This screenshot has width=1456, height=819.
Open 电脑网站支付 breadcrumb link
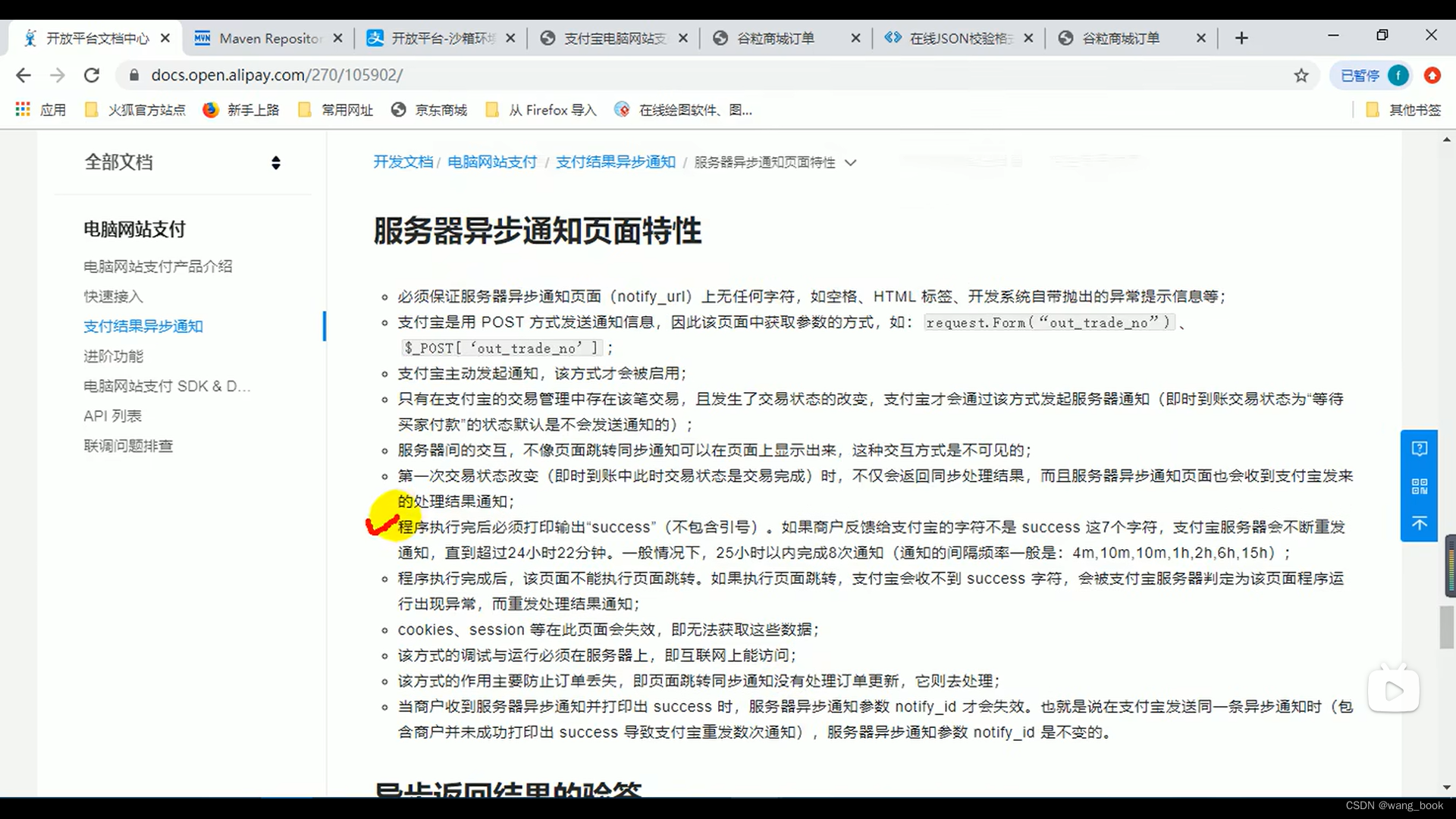coord(492,162)
